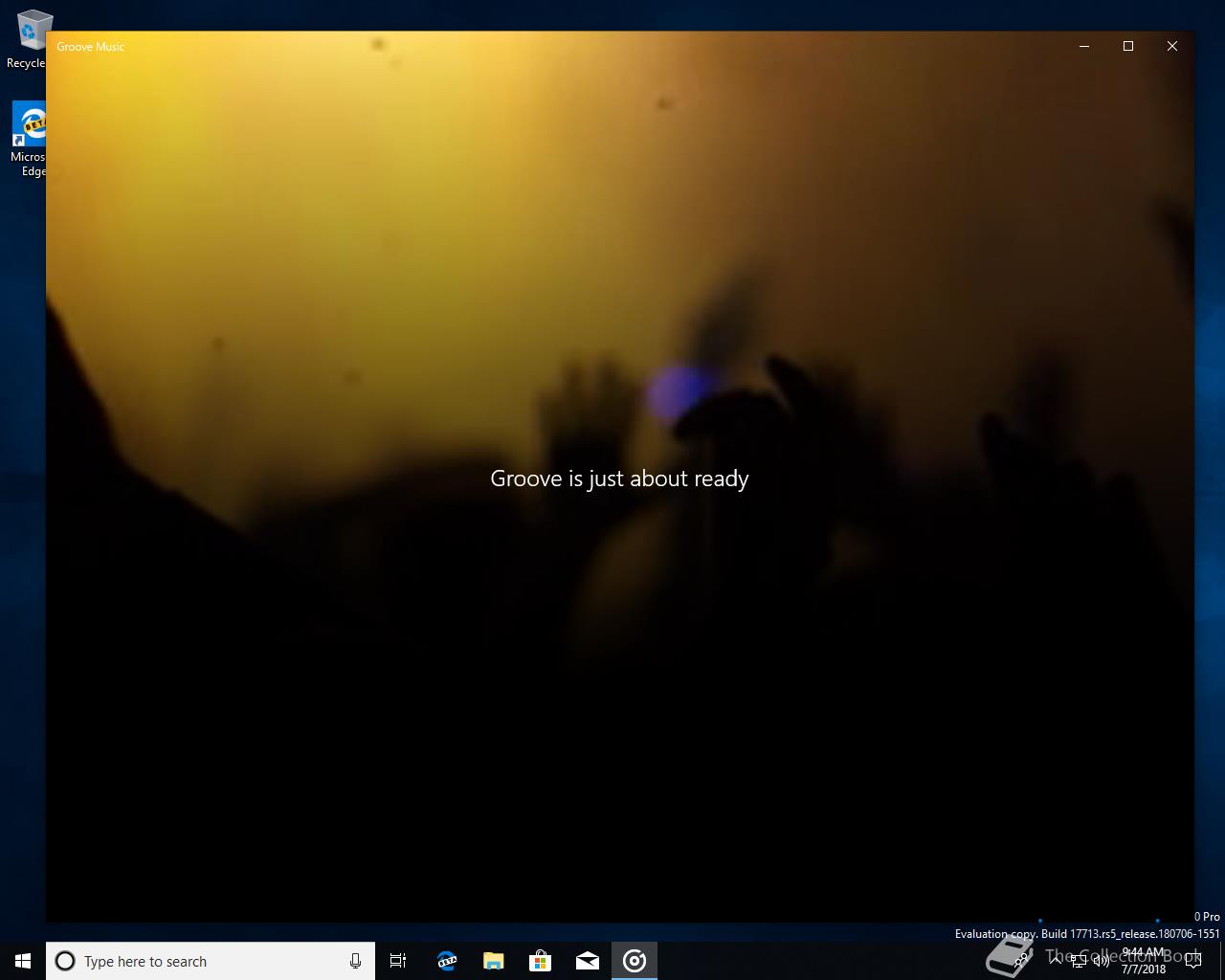1225x980 pixels.
Task: Open Microsoft Store from the taskbar
Action: tap(540, 961)
